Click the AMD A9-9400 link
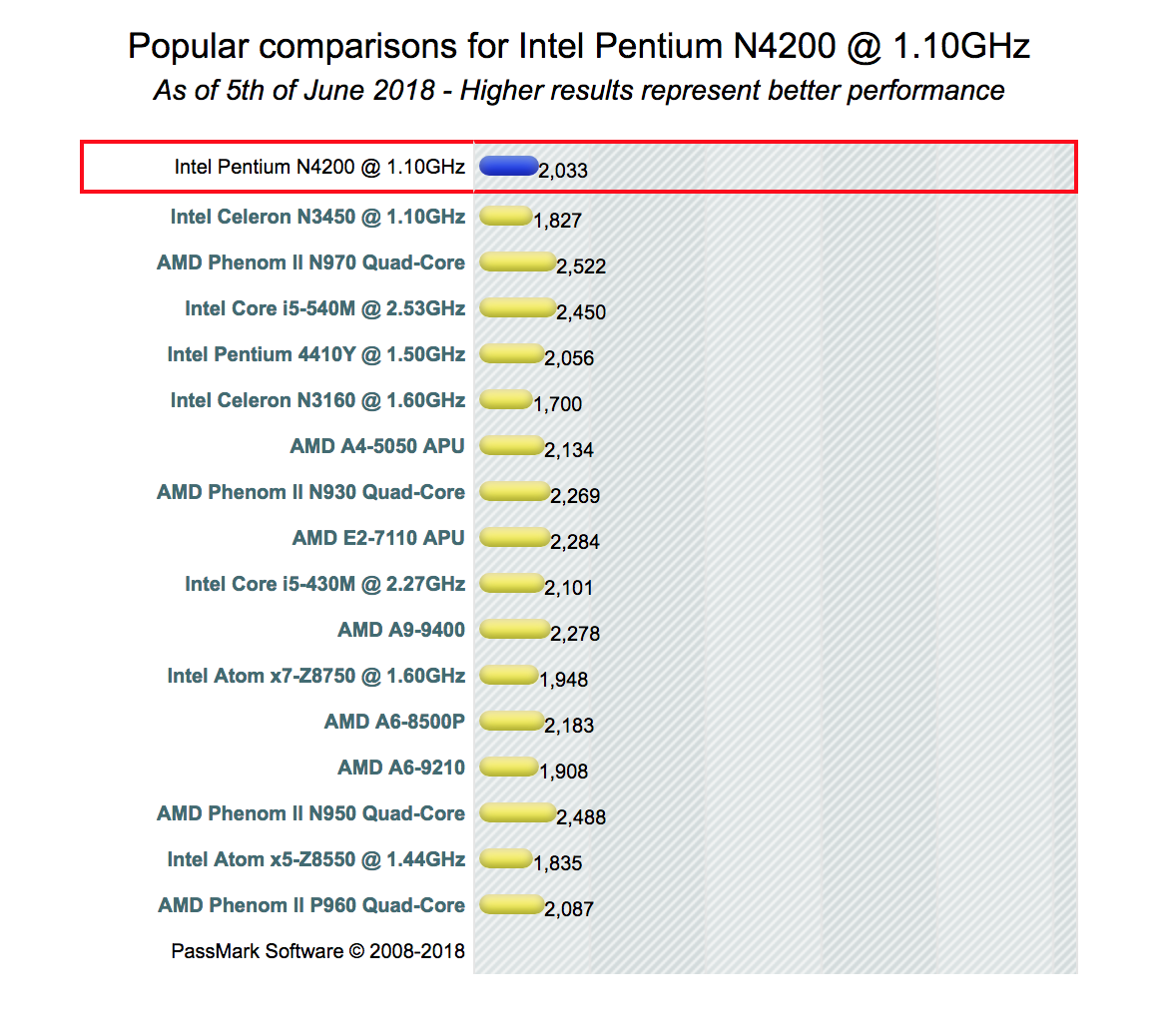The height and width of the screenshot is (1036, 1164). (x=401, y=630)
